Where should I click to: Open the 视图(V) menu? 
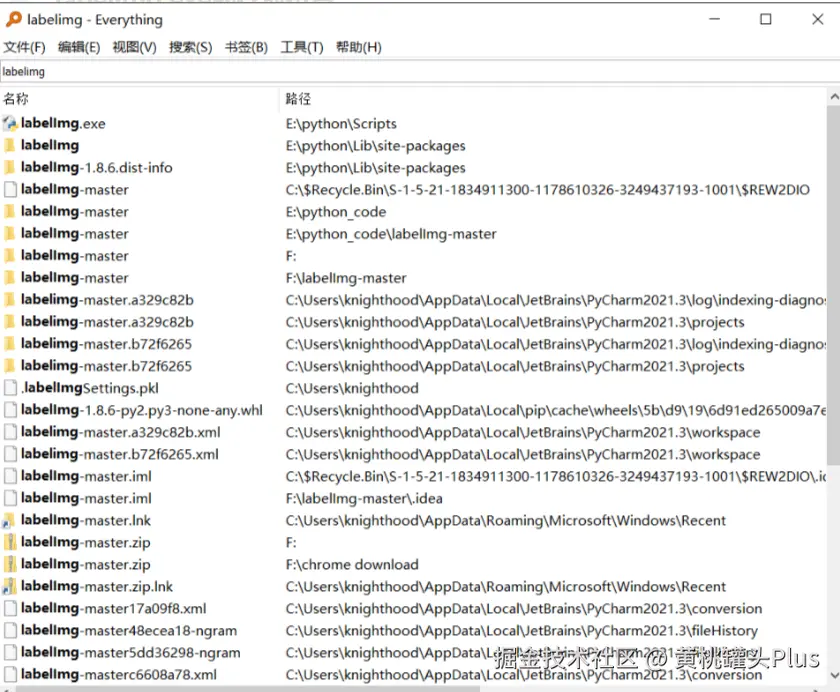[134, 47]
